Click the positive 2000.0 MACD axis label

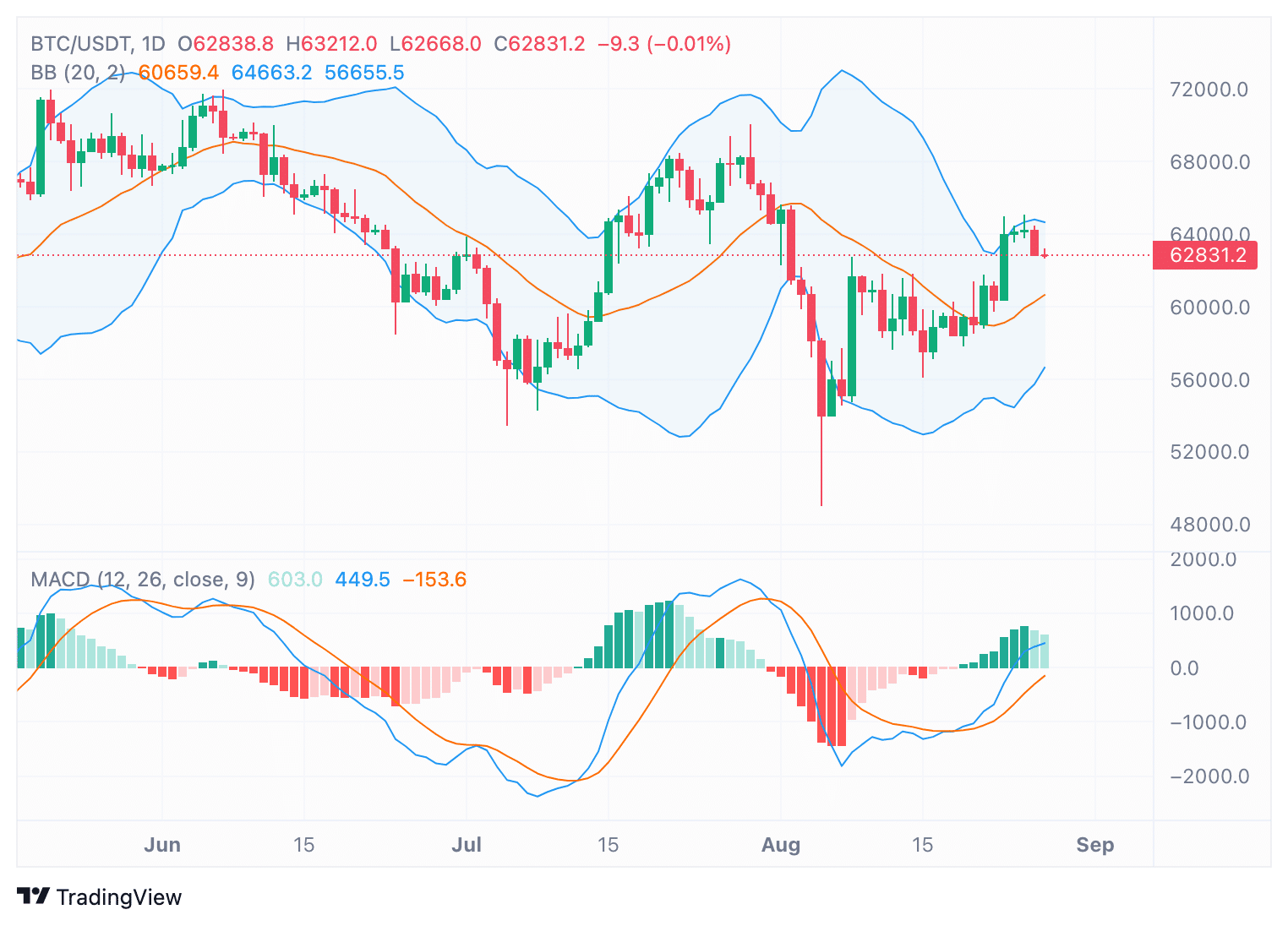pos(1203,559)
